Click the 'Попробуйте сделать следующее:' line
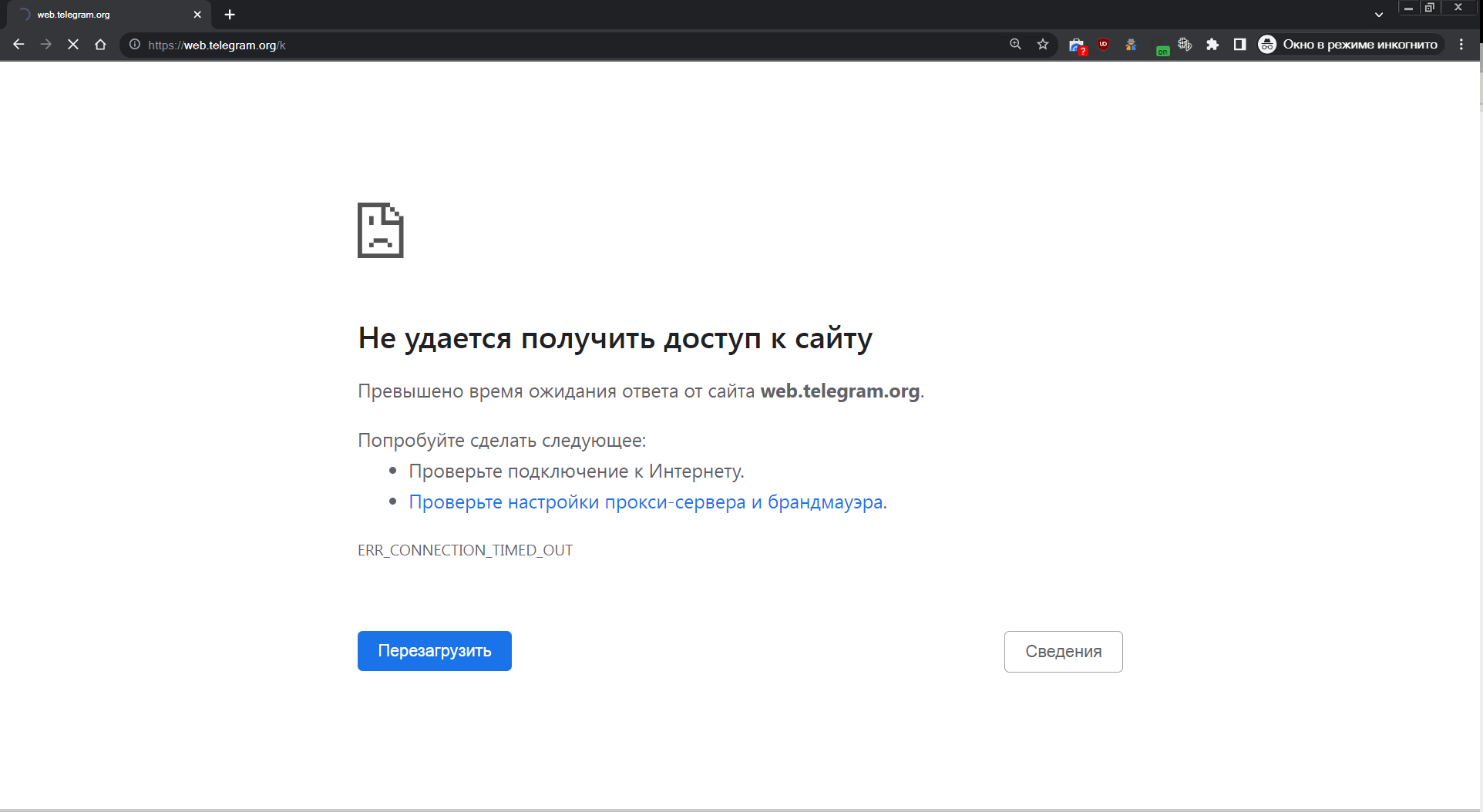This screenshot has width=1483, height=812. pos(502,441)
